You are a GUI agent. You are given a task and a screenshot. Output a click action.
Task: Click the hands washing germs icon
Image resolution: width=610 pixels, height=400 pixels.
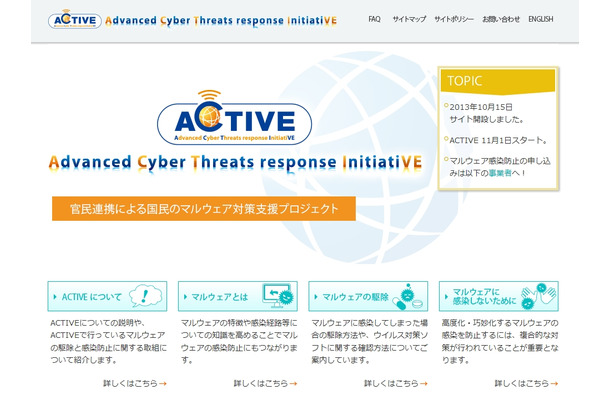(x=538, y=296)
